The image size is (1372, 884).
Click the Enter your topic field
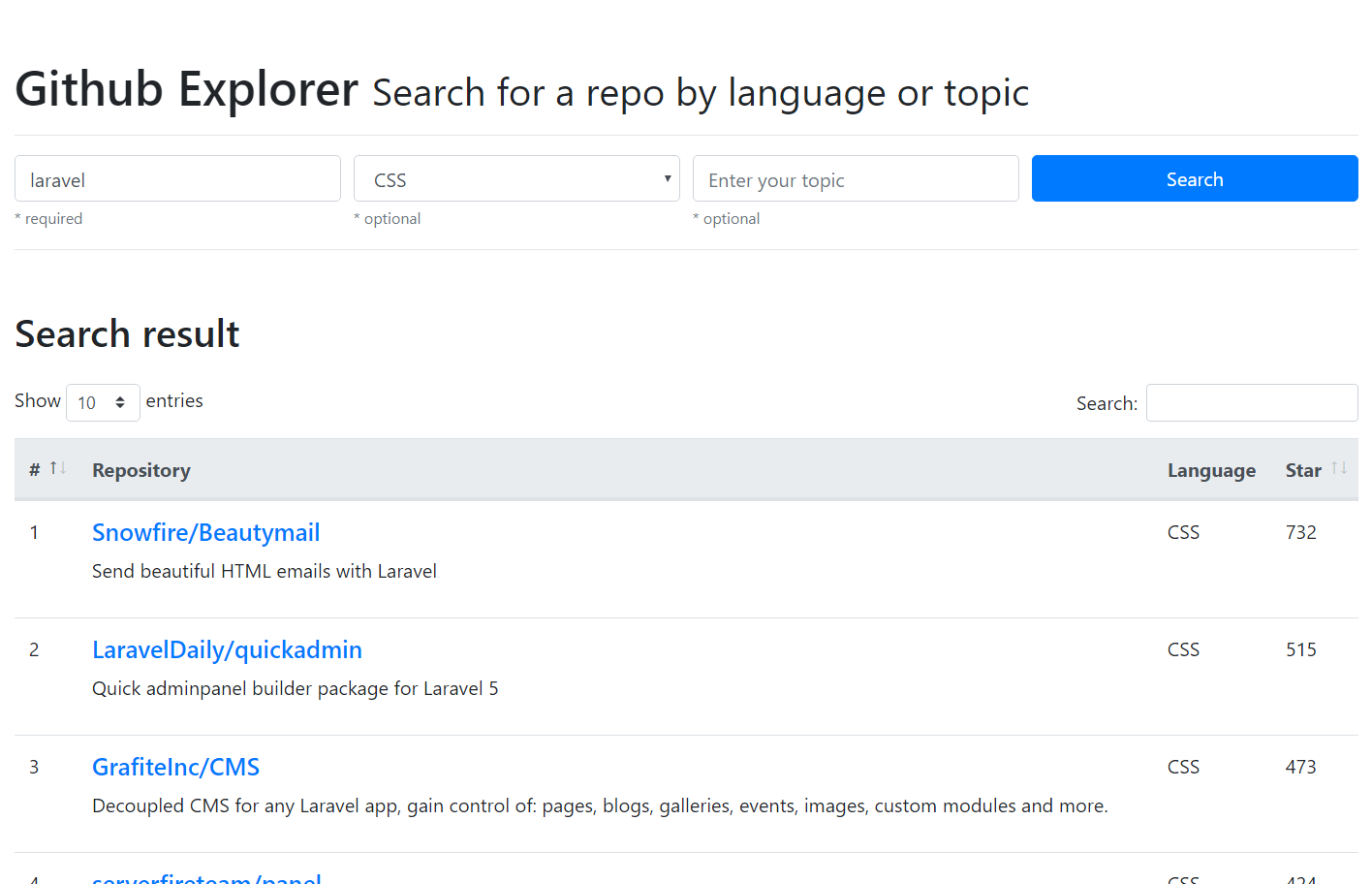click(856, 178)
